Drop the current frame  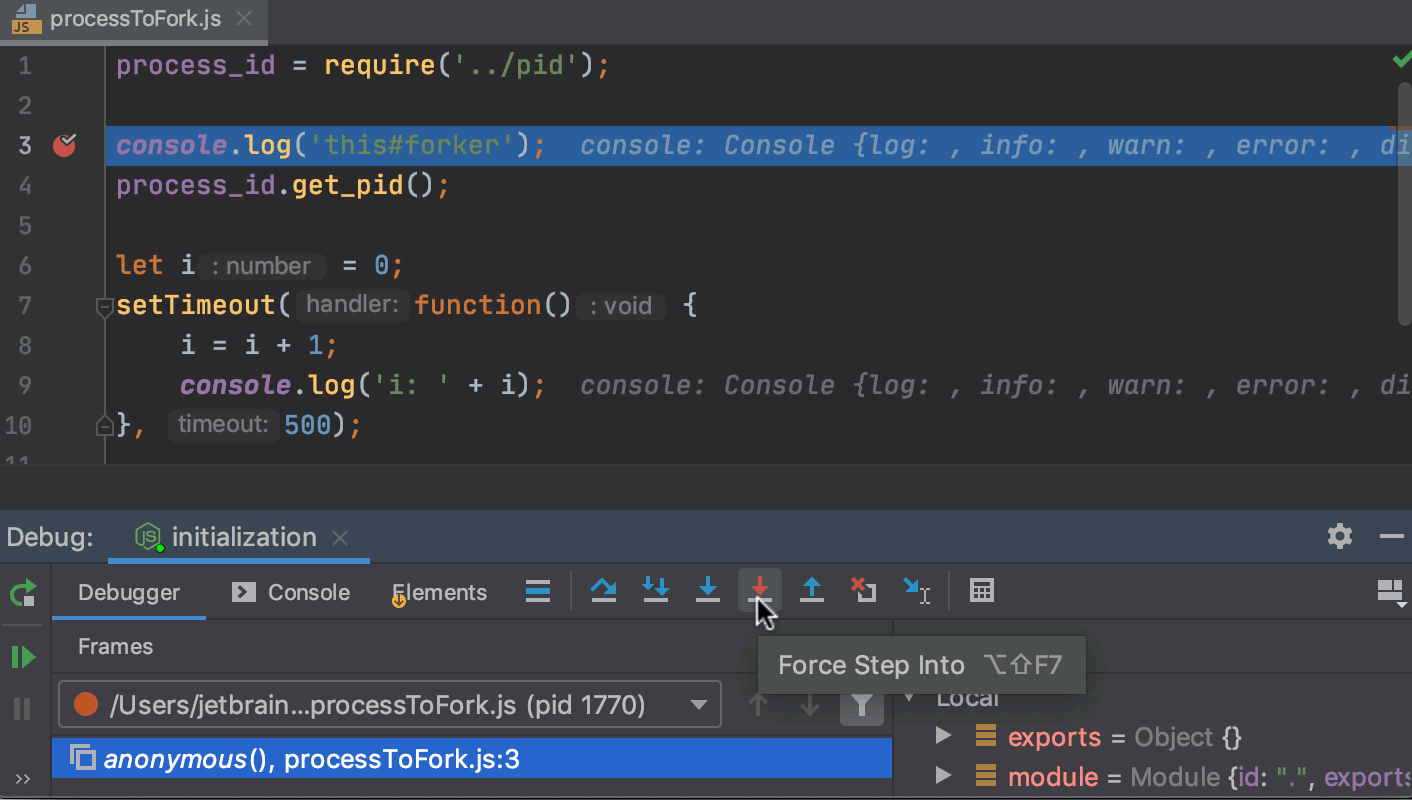[x=864, y=592]
